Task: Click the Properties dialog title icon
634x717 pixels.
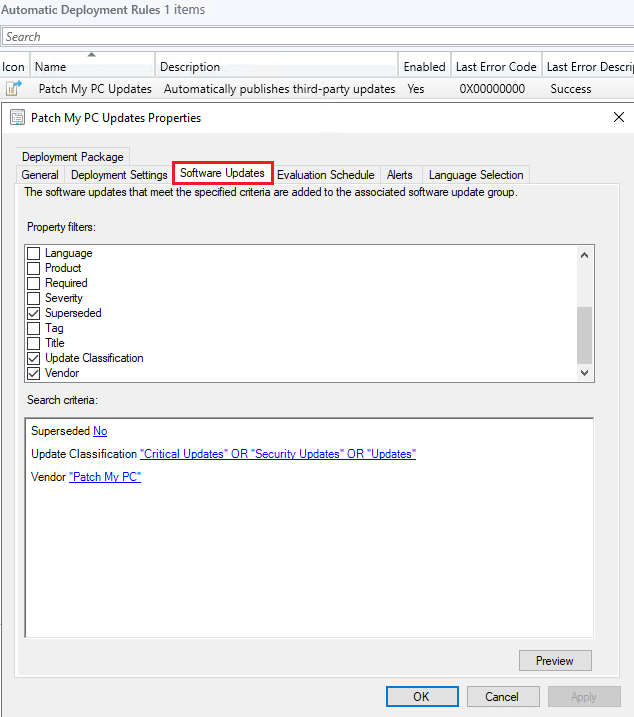Action: coord(17,118)
